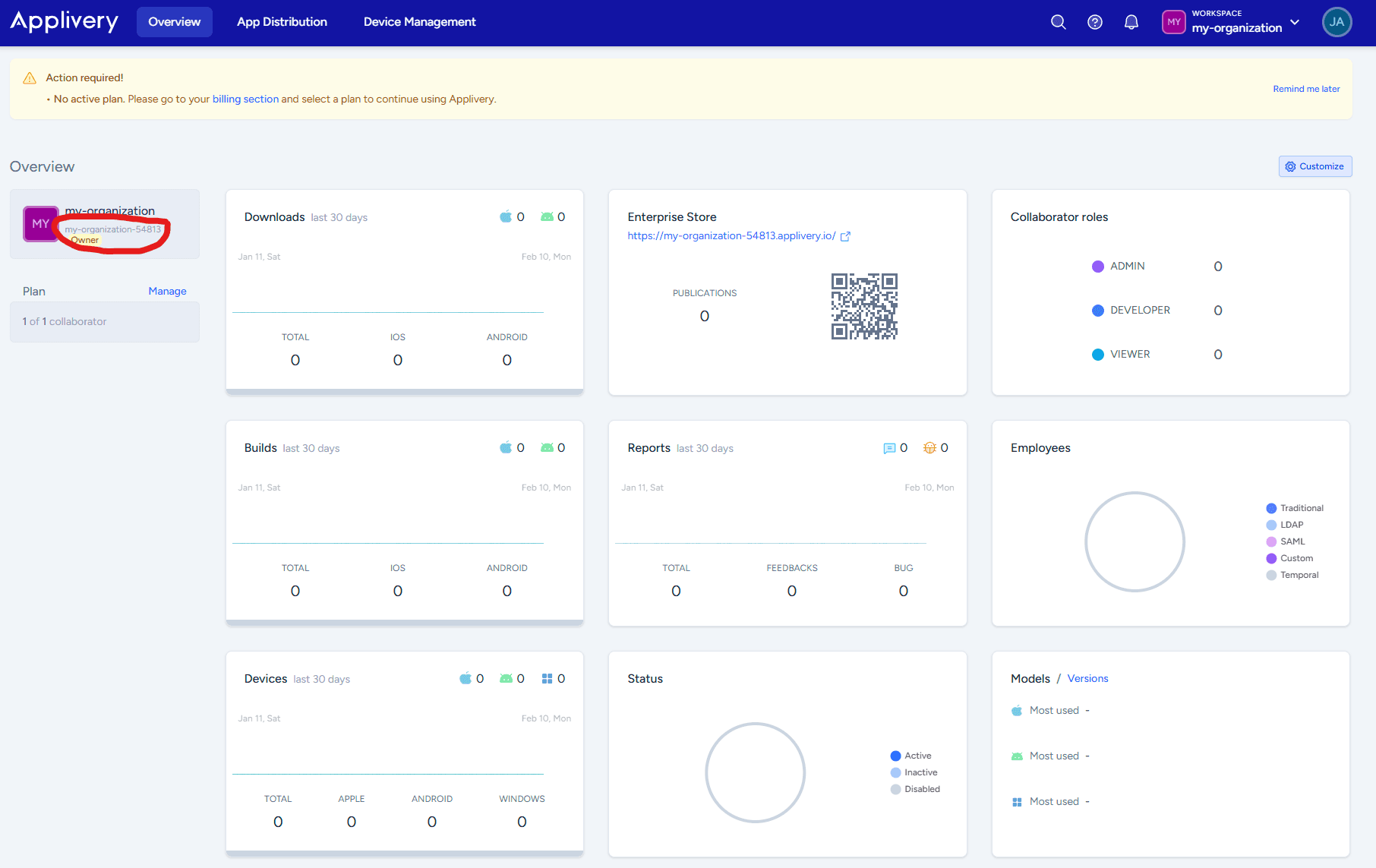Click the ADMIN purple role swatch

(1098, 267)
